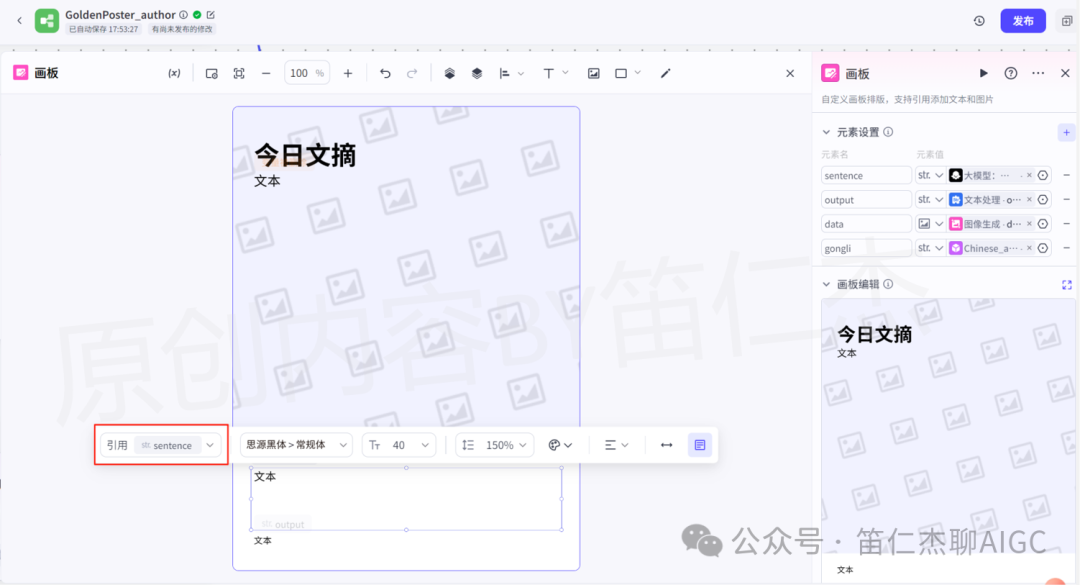Open the Text tool dropdown

555,73
